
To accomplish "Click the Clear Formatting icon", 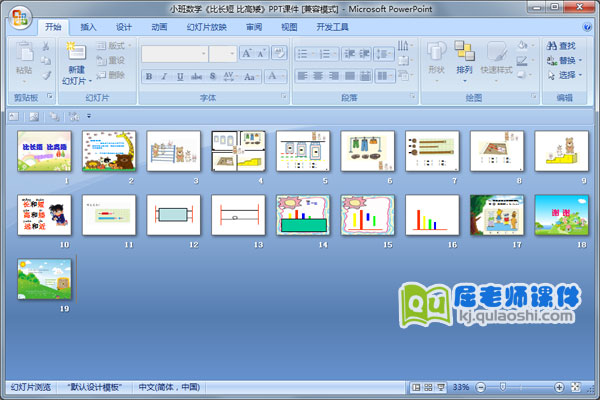I will [279, 53].
